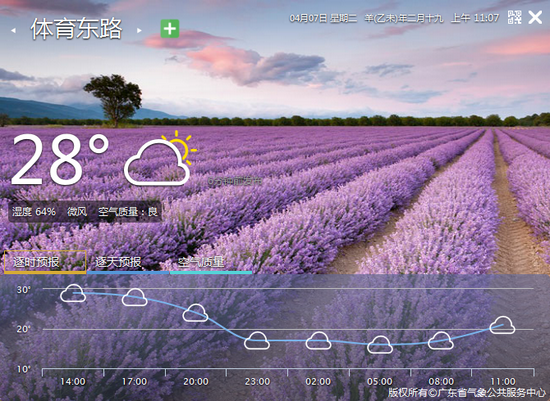Viewport: 550px width, 401px height.
Task: Click the green plus add-city icon
Action: coord(170,29)
